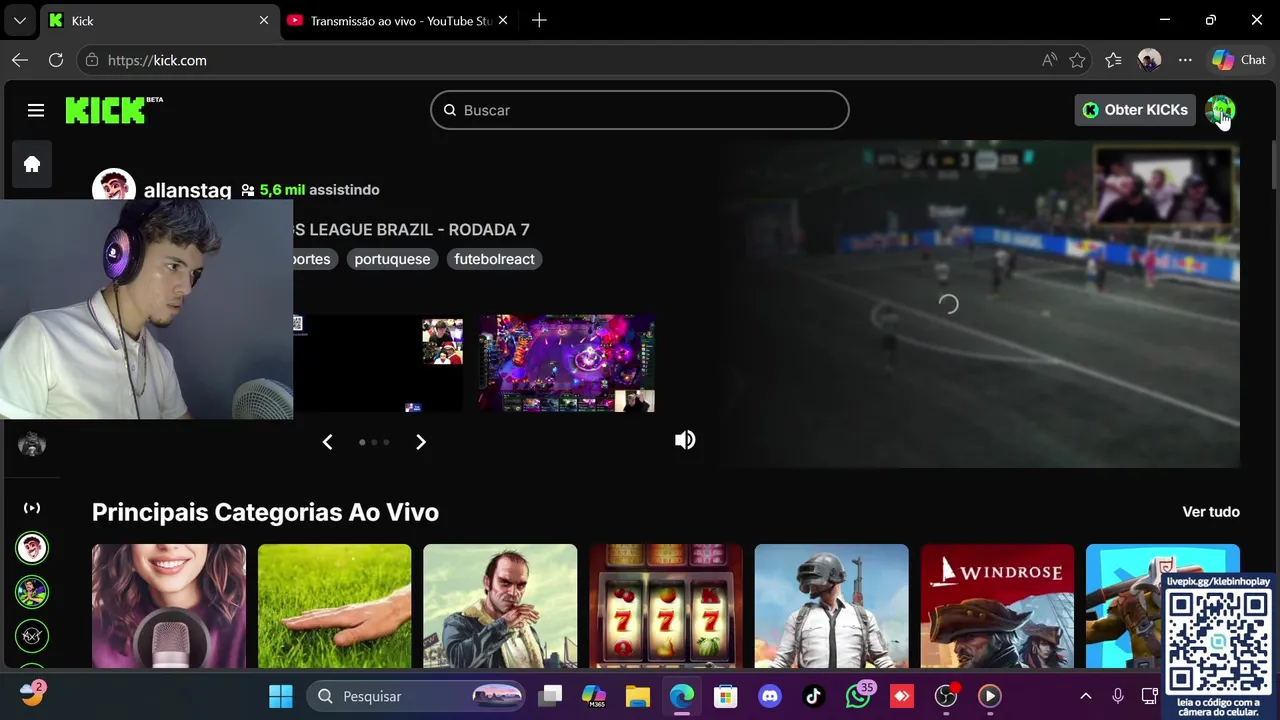Open the featured football stream preview
This screenshot has height=720, width=1280.
[x=980, y=304]
